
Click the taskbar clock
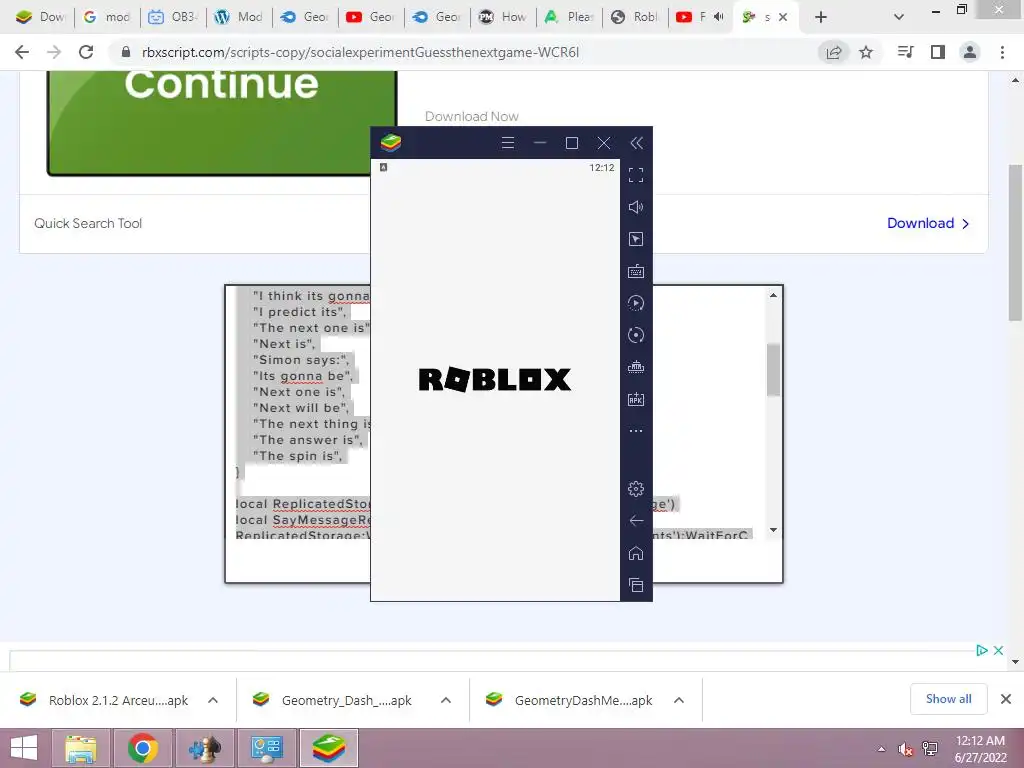click(980, 748)
